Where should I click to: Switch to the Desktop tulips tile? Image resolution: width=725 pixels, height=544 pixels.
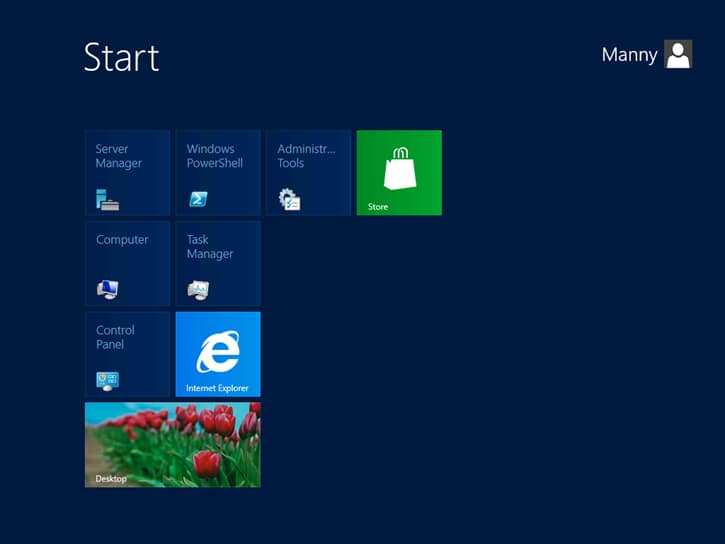173,445
